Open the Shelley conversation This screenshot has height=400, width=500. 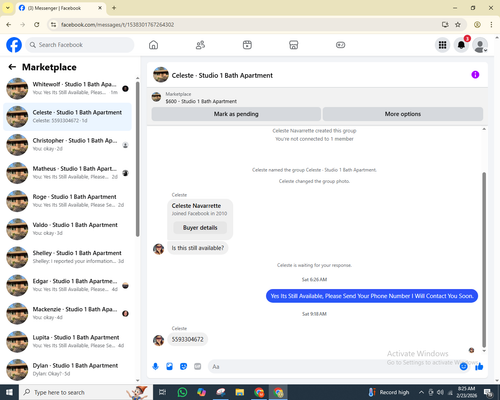[x=67, y=257]
